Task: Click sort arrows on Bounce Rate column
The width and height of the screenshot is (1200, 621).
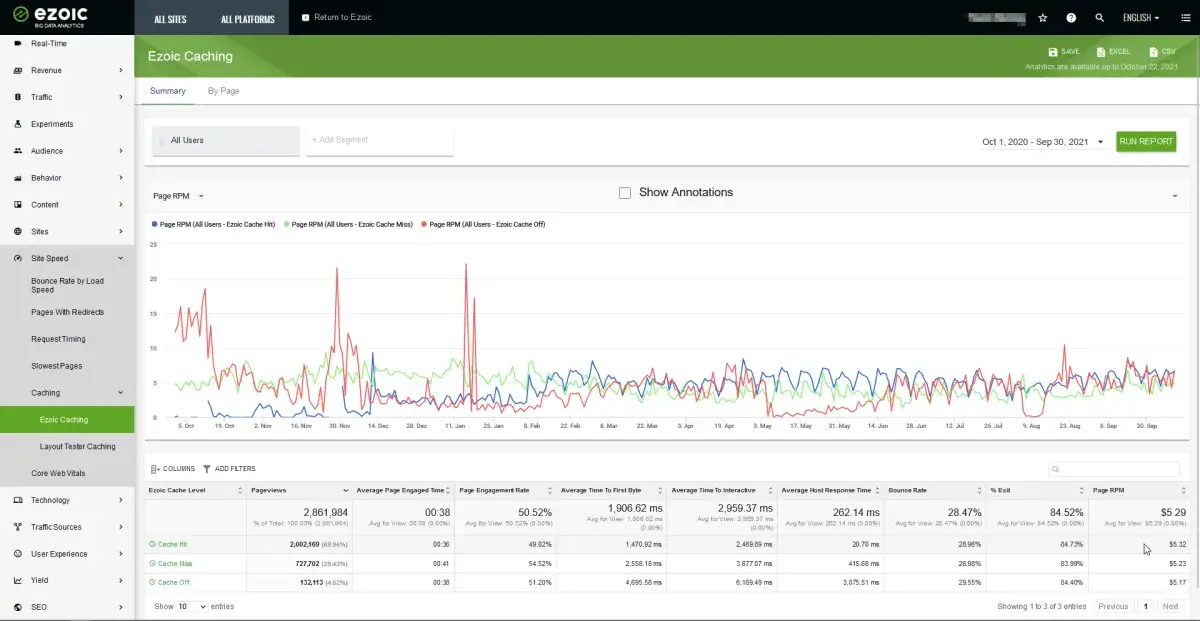Action: (x=978, y=491)
